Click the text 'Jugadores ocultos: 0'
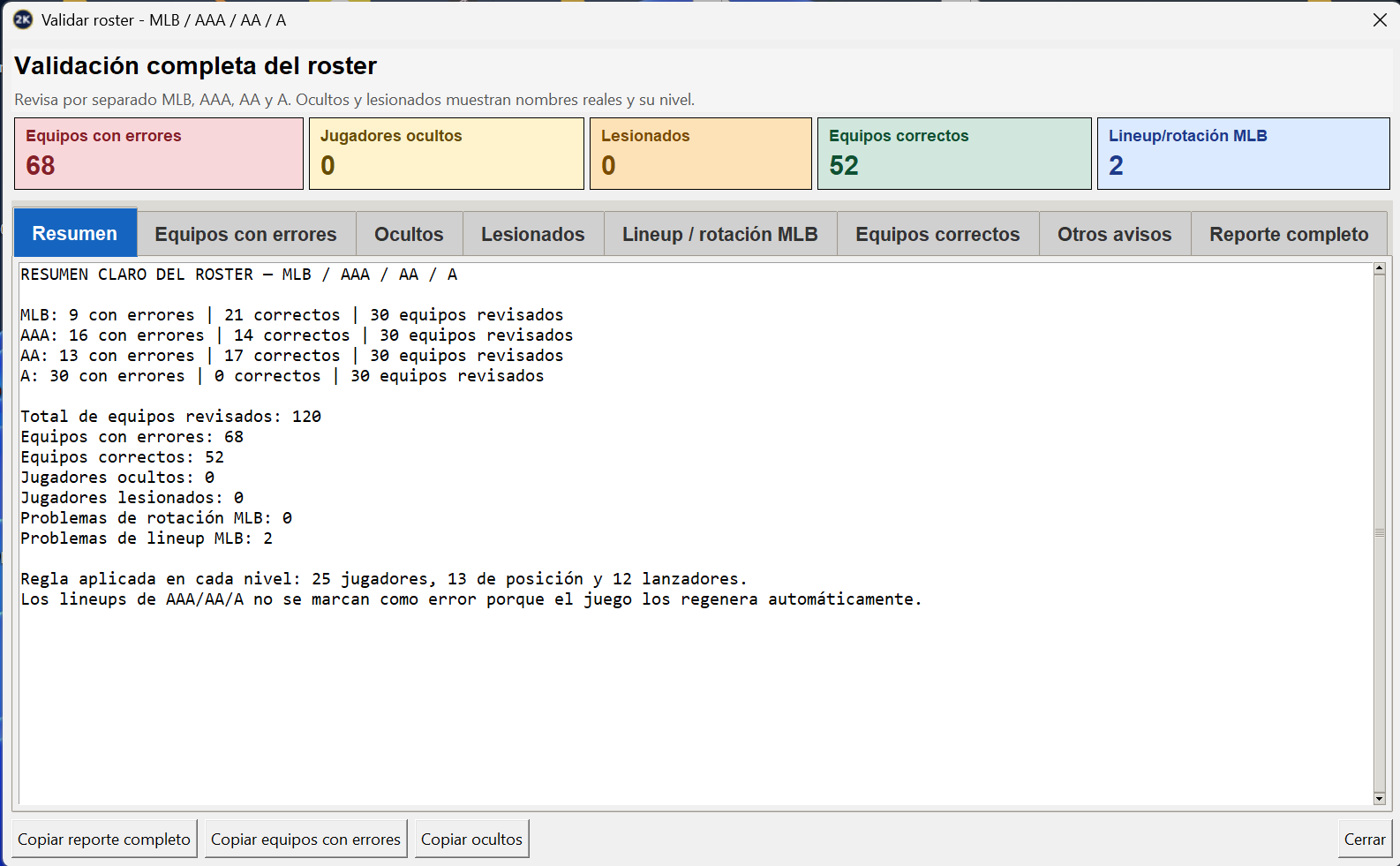Screen dimensions: 1400x866 click(x=117, y=477)
